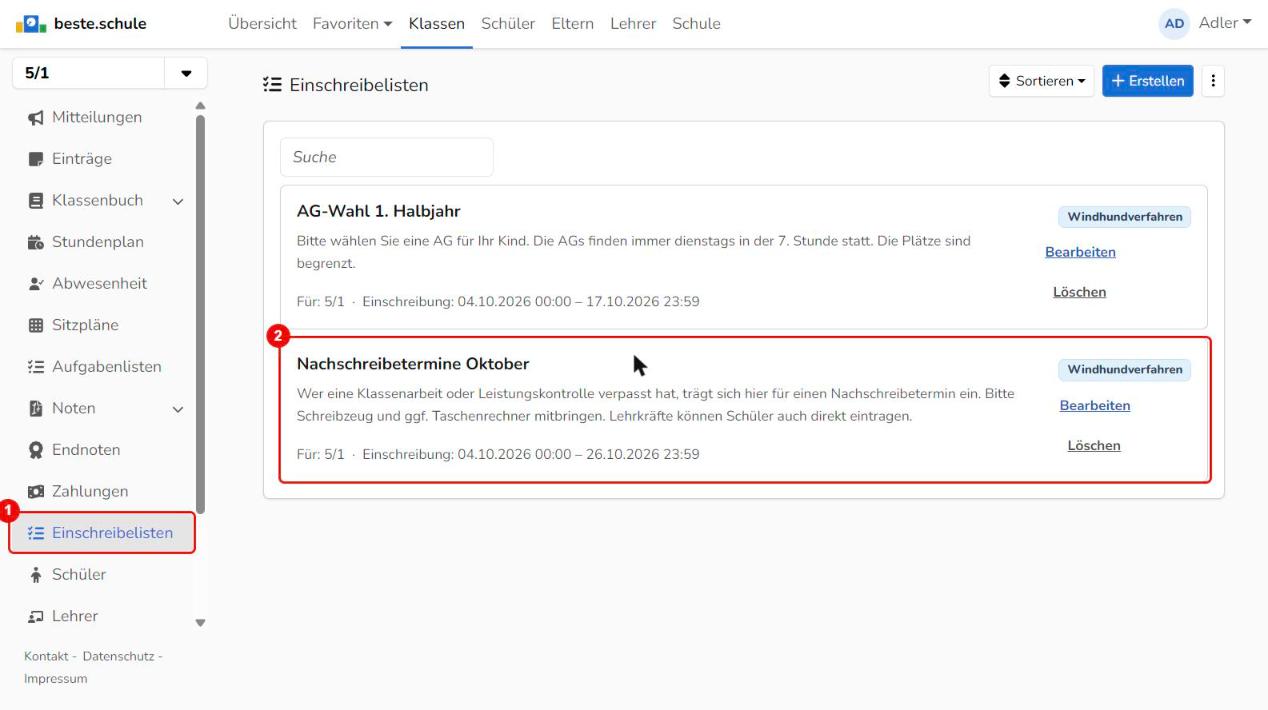Create a new list with Erstellen button

[1148, 81]
